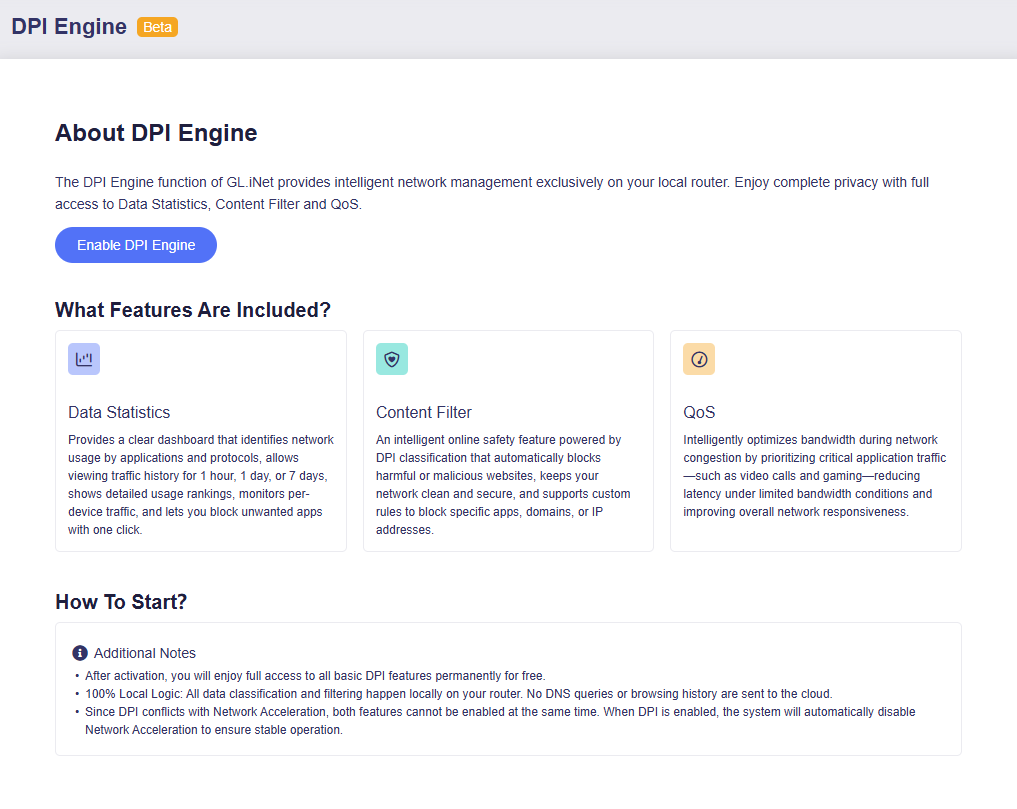
Task: Click the purple chart icon on the first card
Action: (x=84, y=358)
